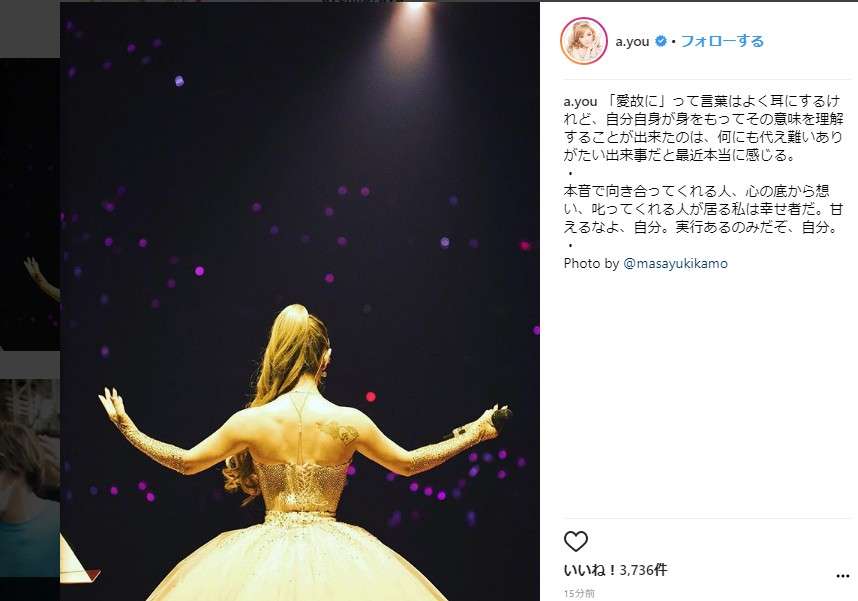Viewport: 858px width, 601px height.
Task: Click the gray backdrop above left thumbnails
Action: (30, 28)
